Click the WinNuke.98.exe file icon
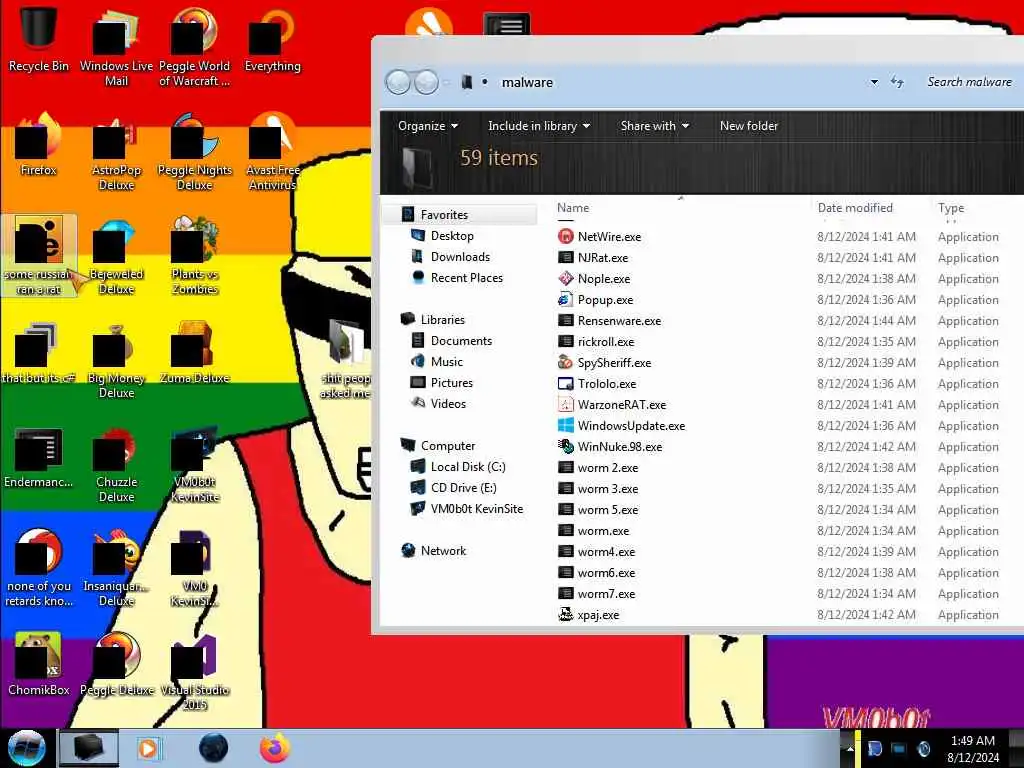This screenshot has height=768, width=1024. (566, 446)
